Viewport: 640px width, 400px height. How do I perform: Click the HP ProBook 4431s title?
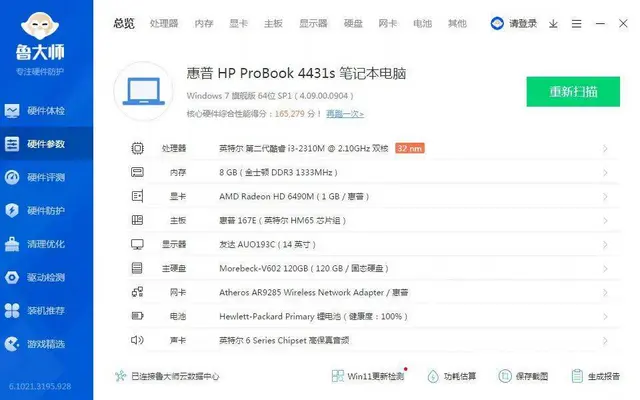click(x=296, y=73)
